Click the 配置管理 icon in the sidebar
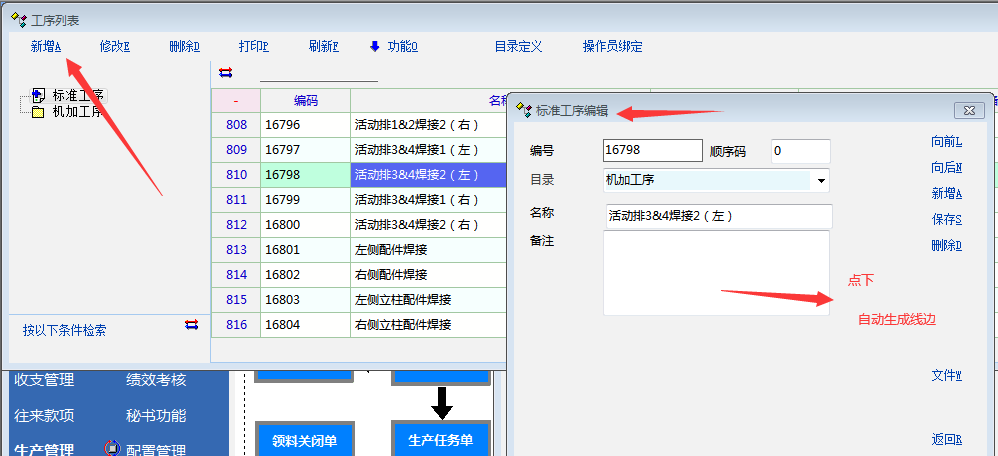 coord(112,449)
